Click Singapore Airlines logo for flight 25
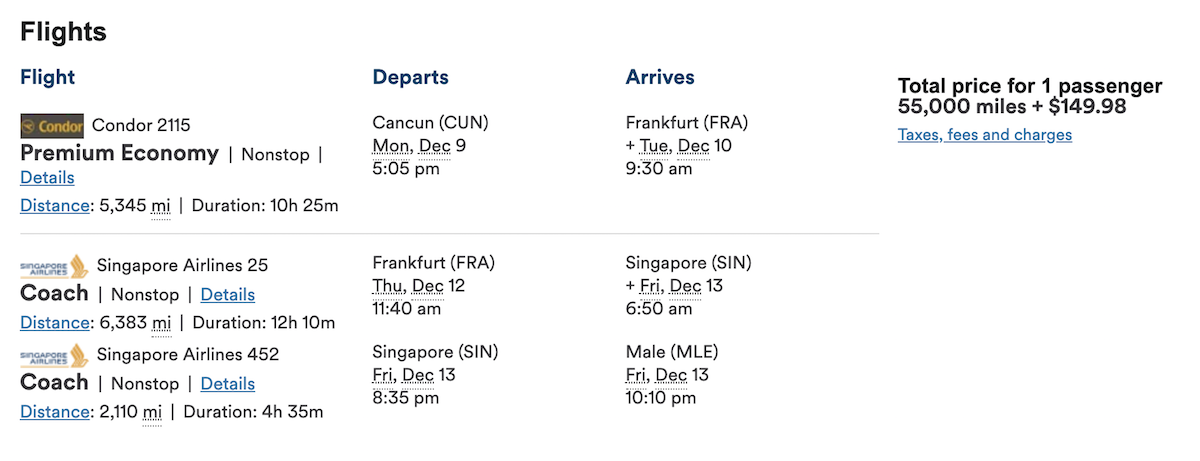Image resolution: width=1200 pixels, height=461 pixels. click(54, 266)
